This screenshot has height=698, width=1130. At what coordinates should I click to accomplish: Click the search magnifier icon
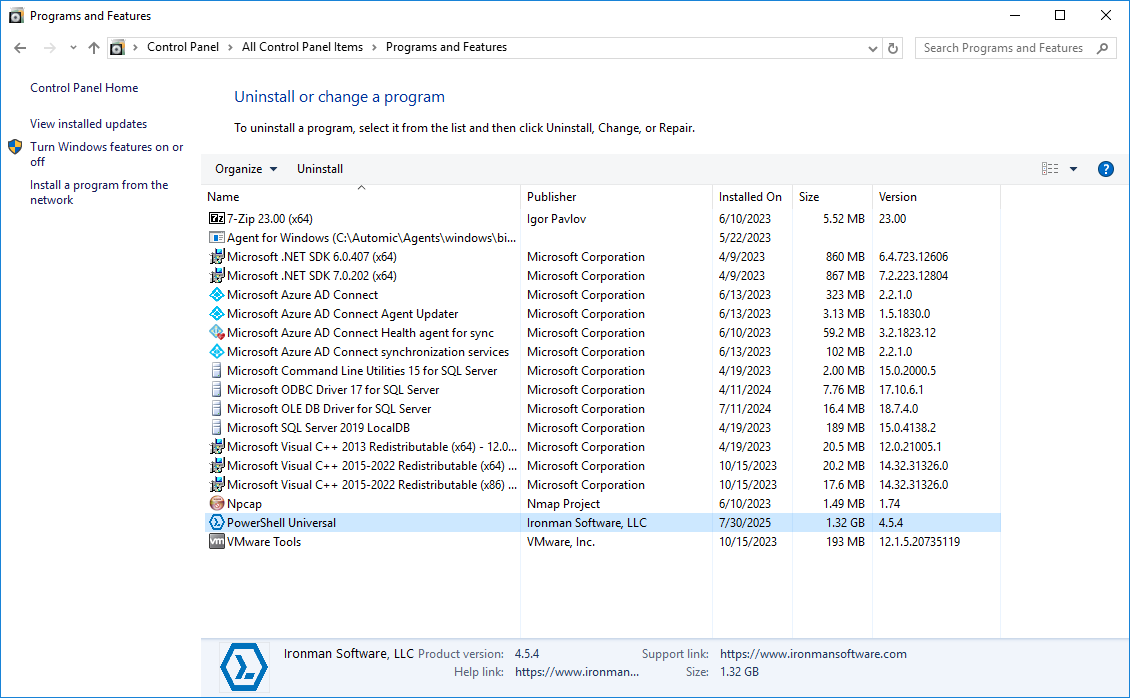1103,48
